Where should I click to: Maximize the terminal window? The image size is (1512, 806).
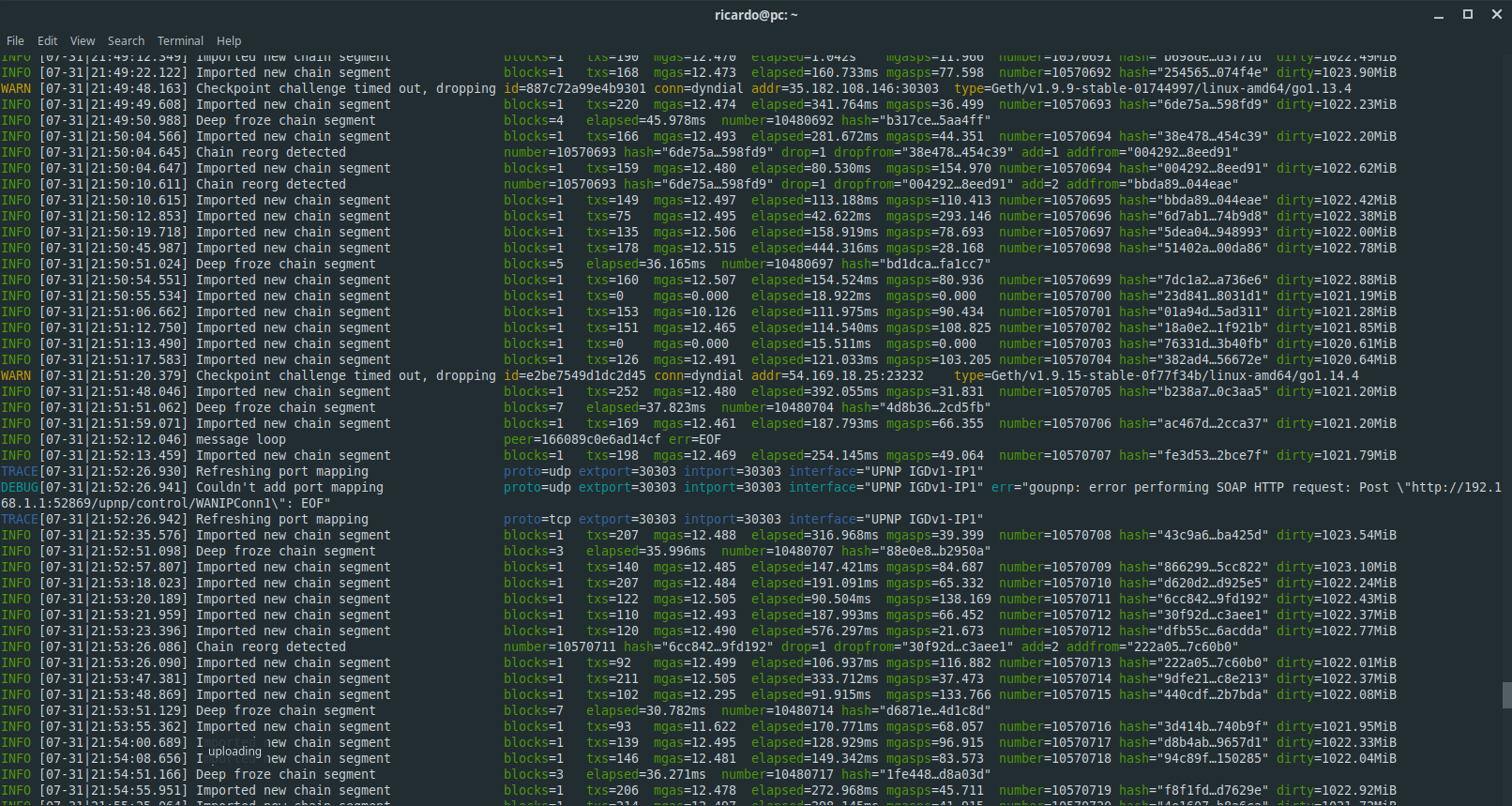click(x=1468, y=14)
